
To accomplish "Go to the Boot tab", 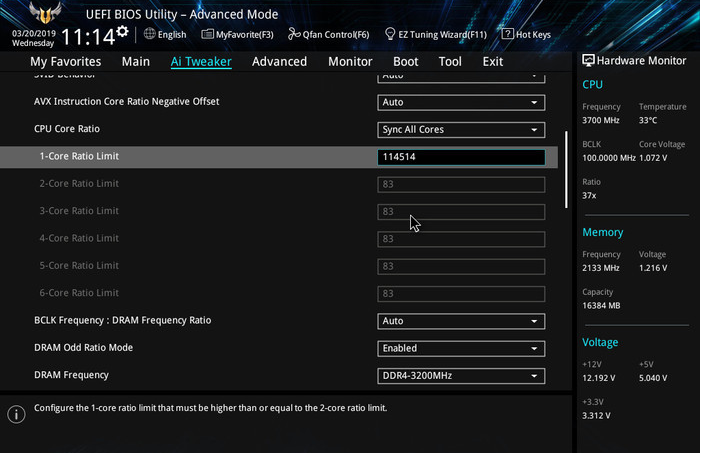I will (405, 61).
